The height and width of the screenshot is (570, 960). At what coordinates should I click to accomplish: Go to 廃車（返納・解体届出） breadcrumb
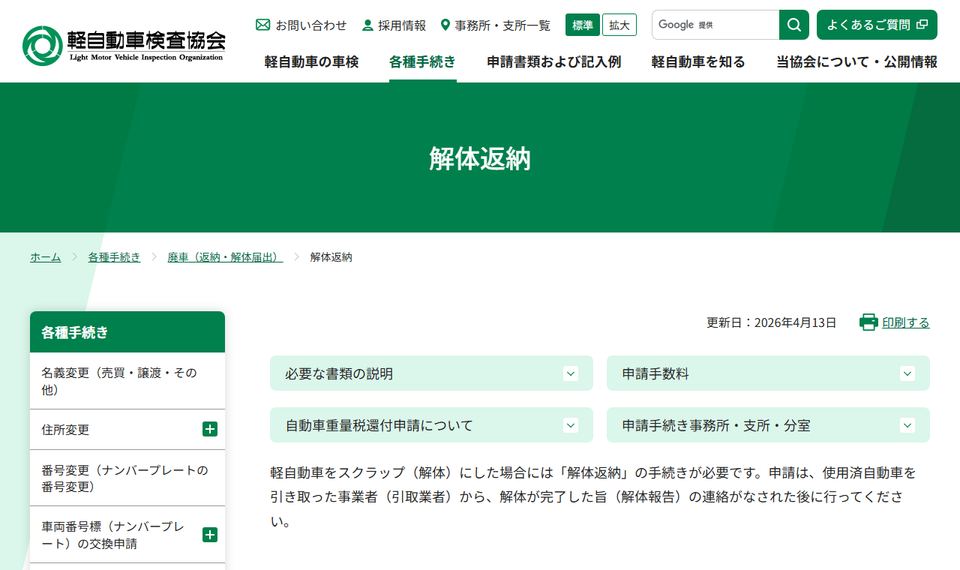(x=225, y=257)
